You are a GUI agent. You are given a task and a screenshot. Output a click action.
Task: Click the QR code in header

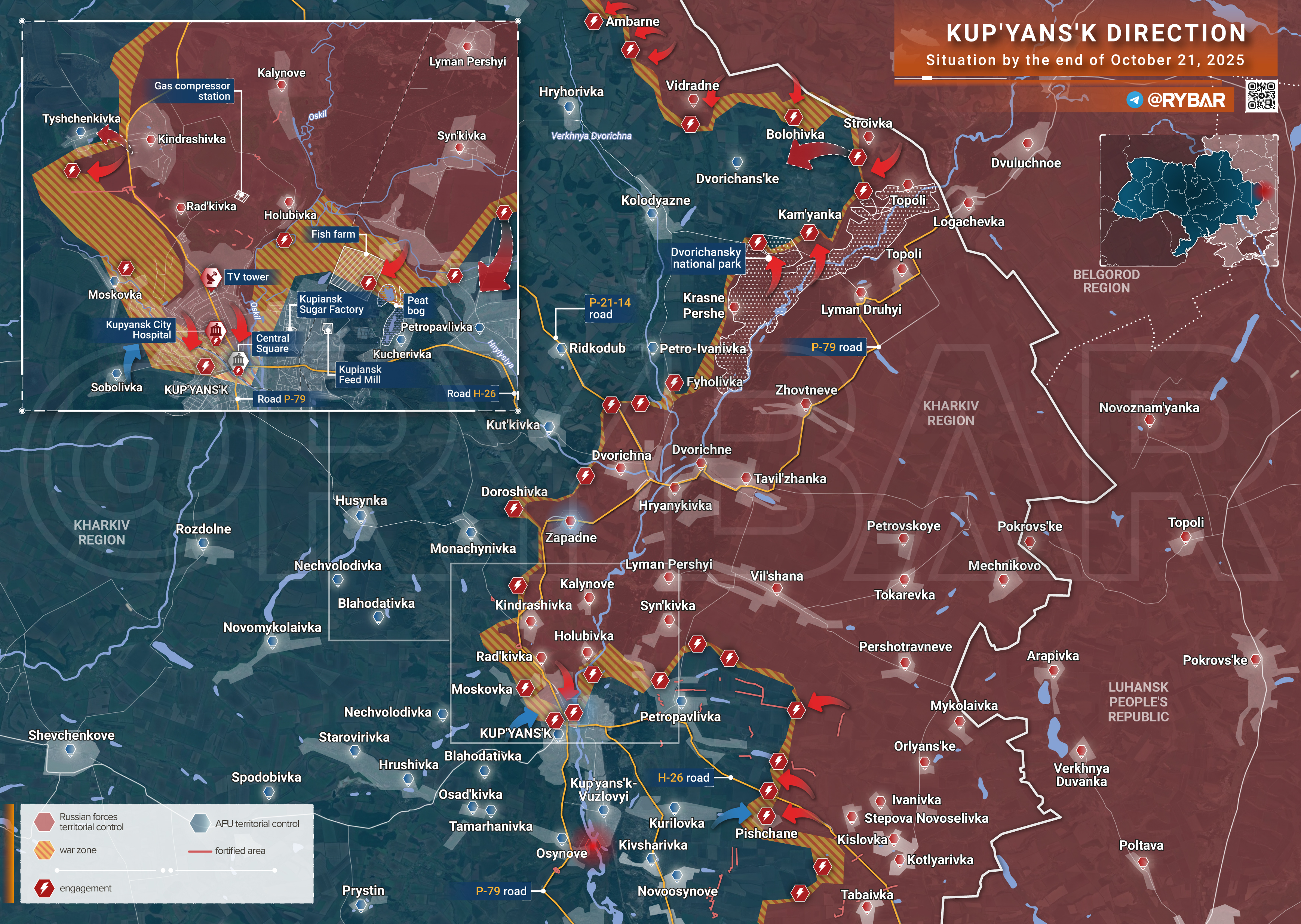tap(1261, 96)
